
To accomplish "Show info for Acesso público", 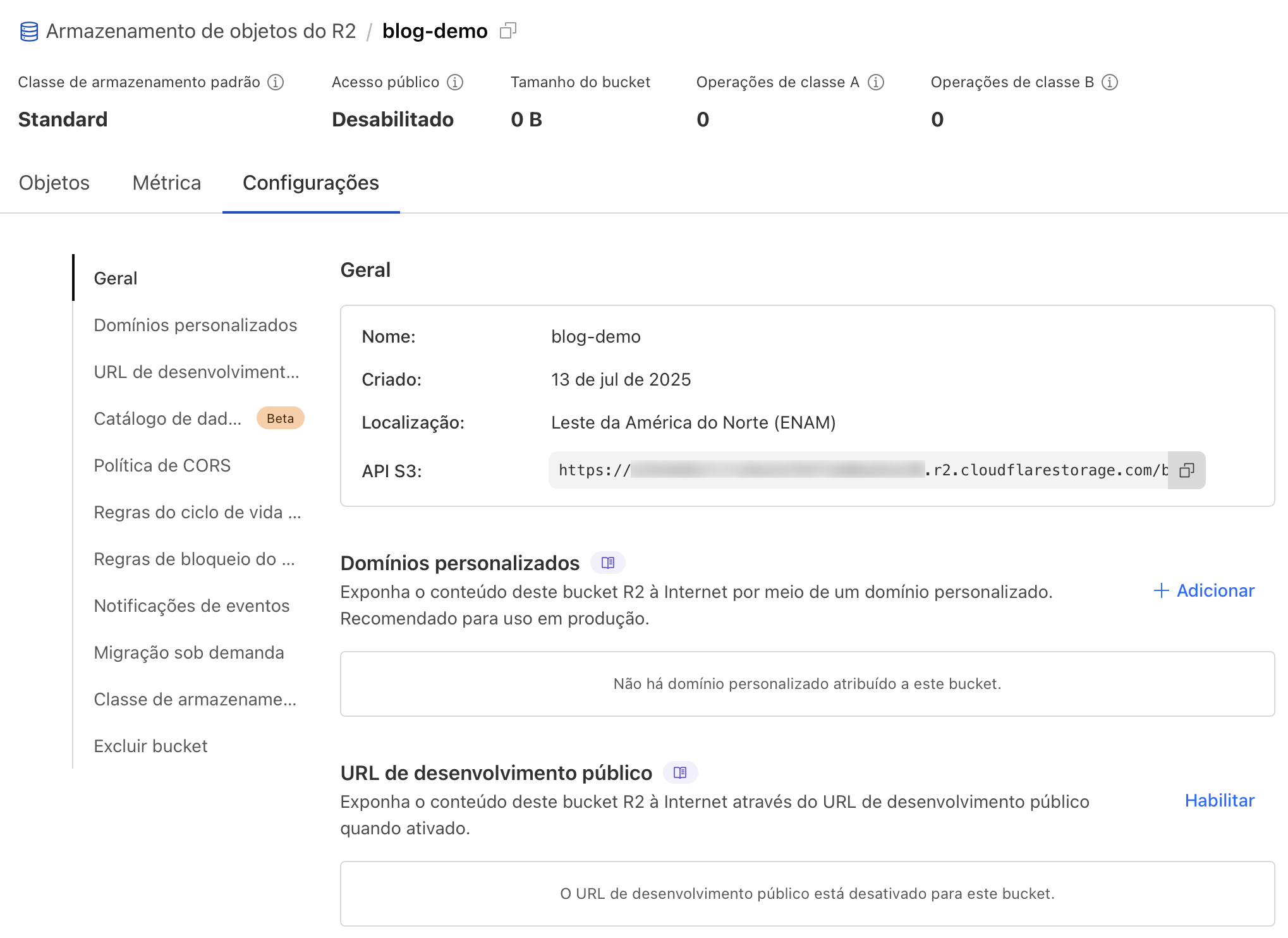I will [455, 82].
